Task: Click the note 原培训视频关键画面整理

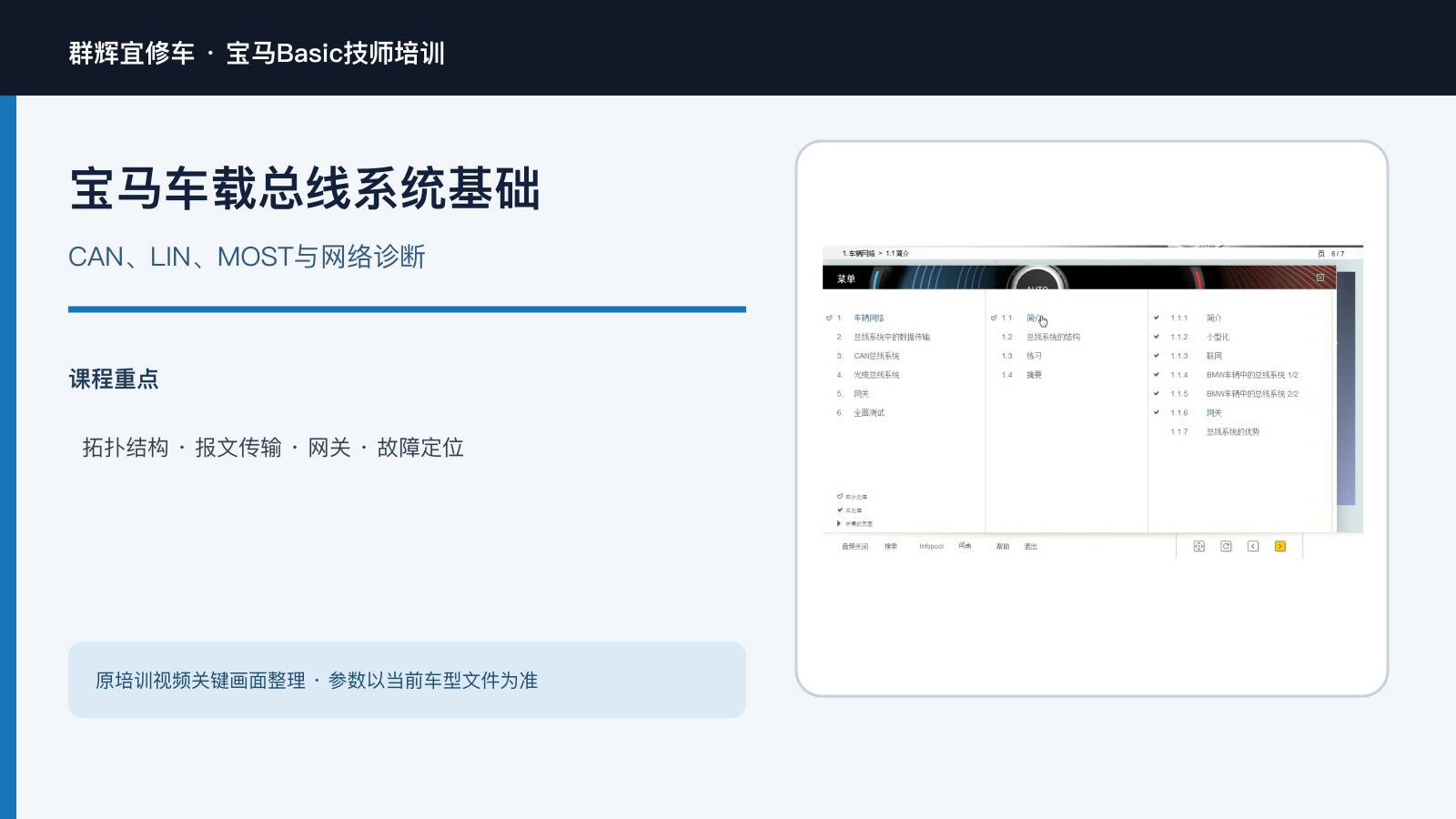Action: (x=200, y=681)
